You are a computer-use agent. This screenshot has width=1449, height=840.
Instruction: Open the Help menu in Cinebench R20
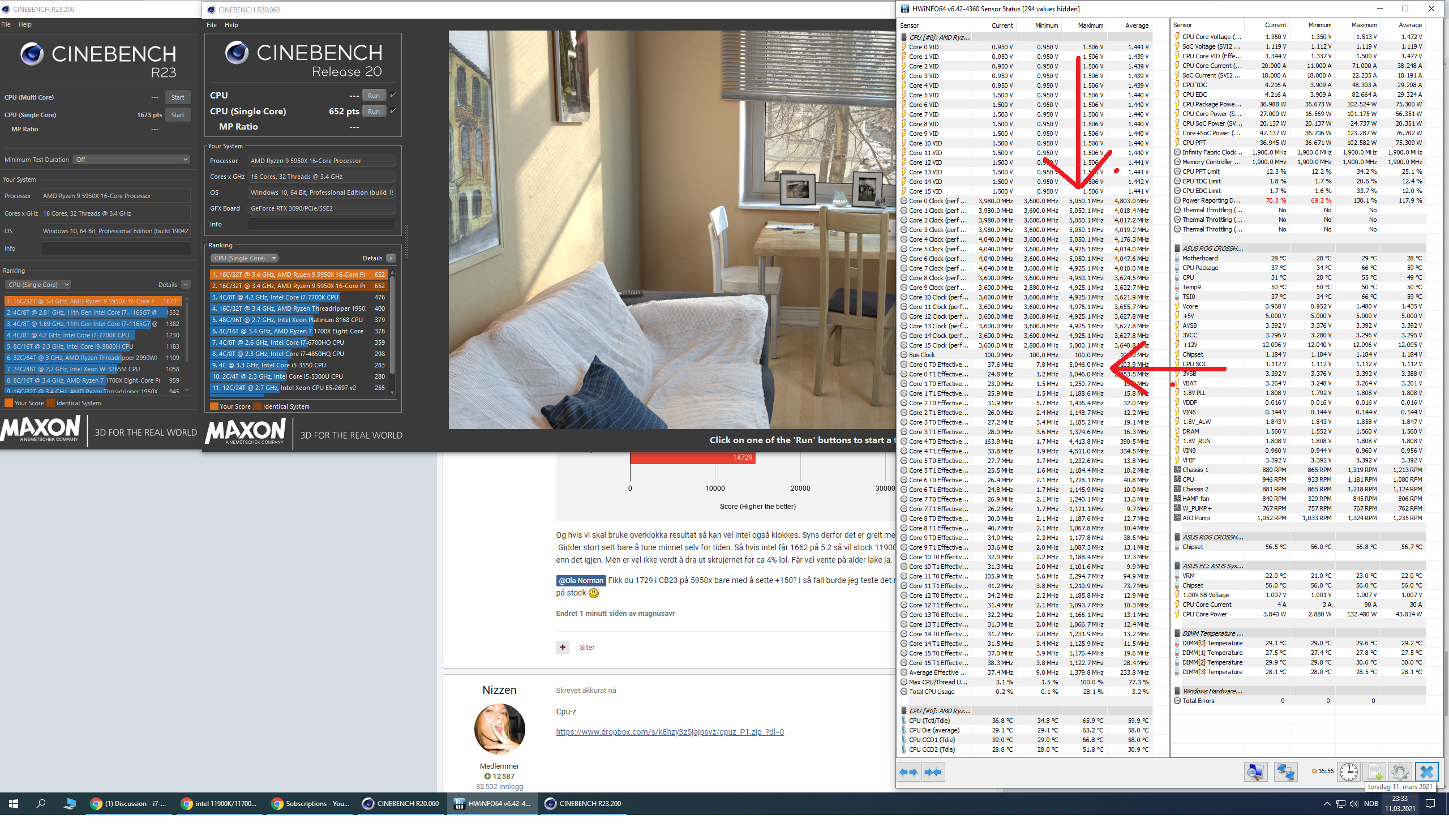tap(231, 25)
